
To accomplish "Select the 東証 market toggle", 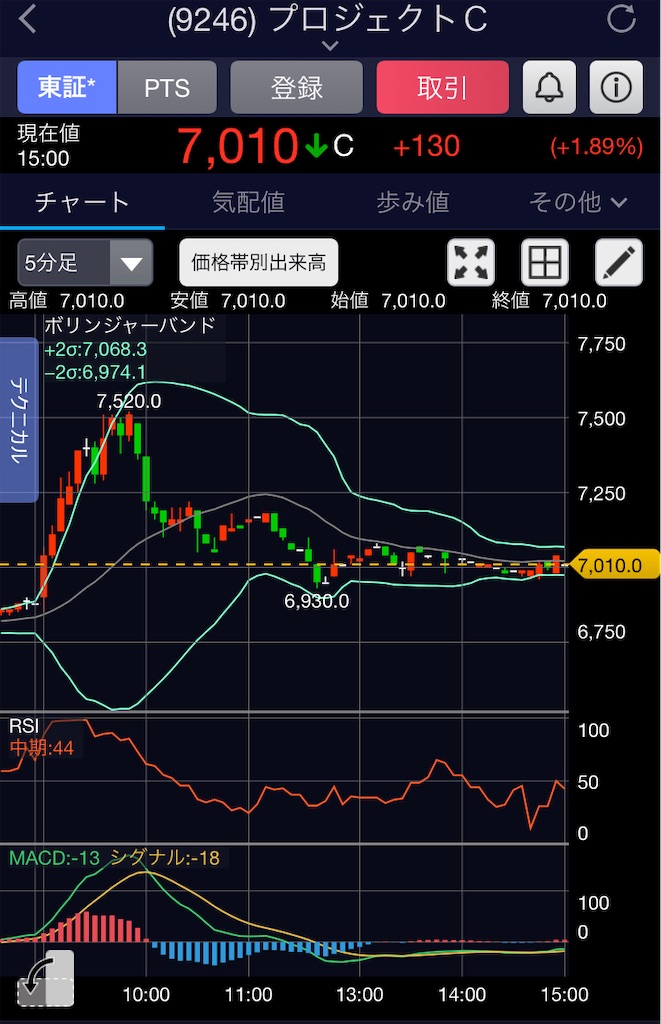I will [67, 88].
